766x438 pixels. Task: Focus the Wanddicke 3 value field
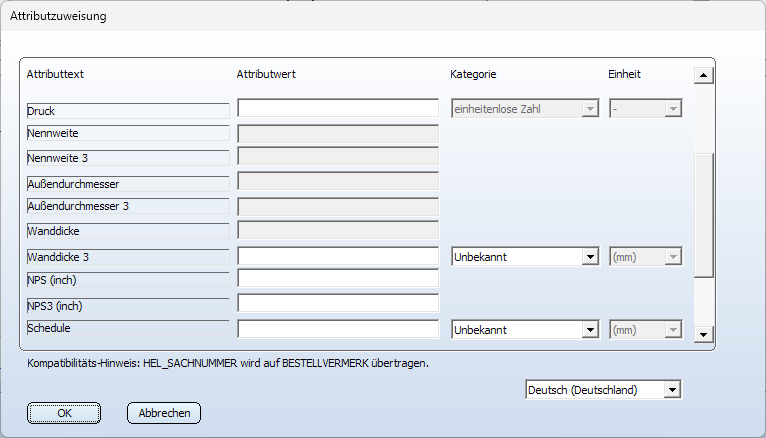coord(338,256)
